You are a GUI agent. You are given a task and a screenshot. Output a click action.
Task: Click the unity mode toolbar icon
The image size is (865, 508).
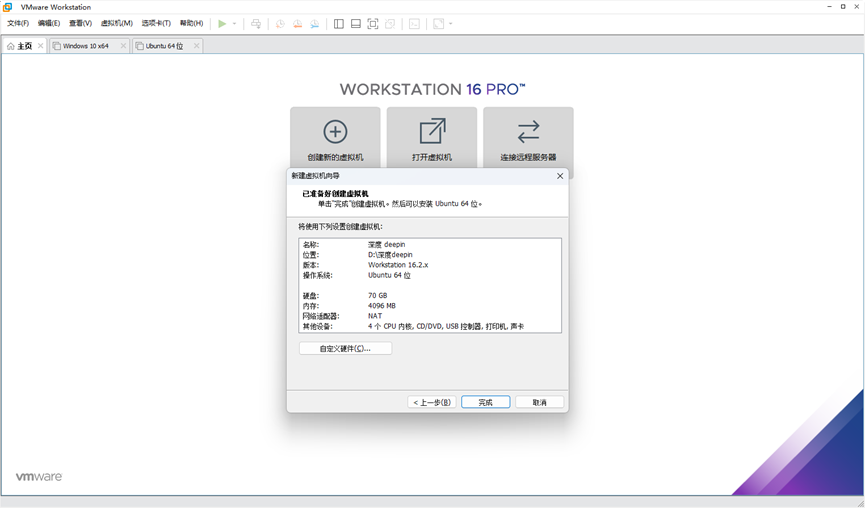tap(390, 24)
